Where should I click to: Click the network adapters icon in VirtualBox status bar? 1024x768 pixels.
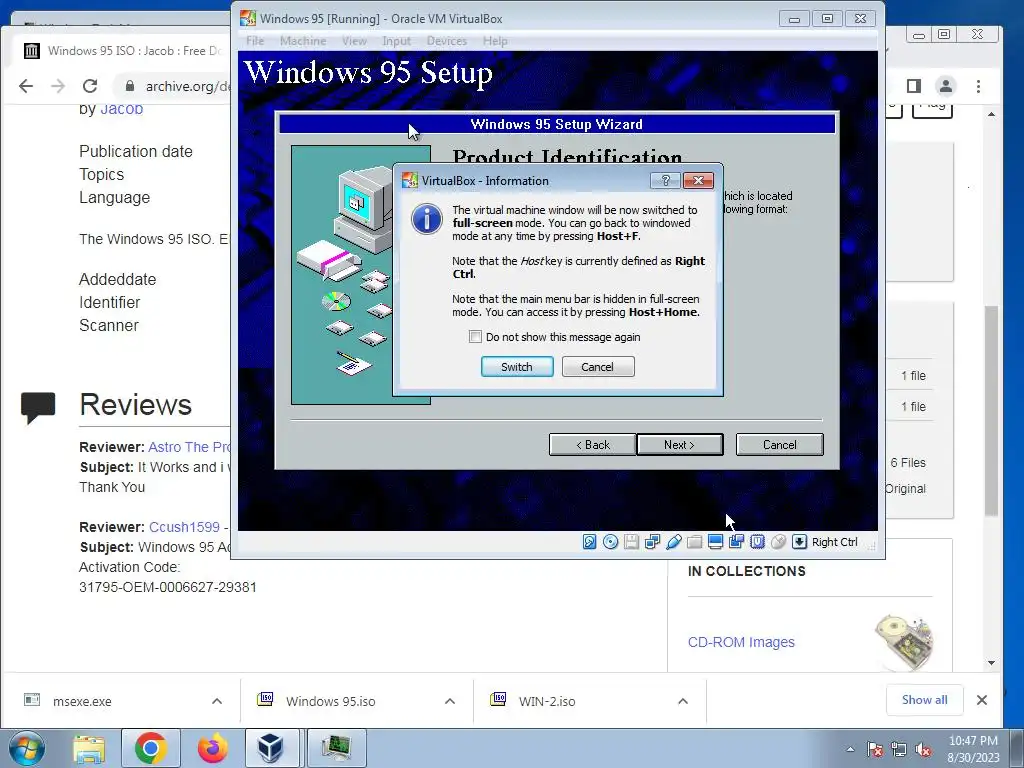point(652,542)
